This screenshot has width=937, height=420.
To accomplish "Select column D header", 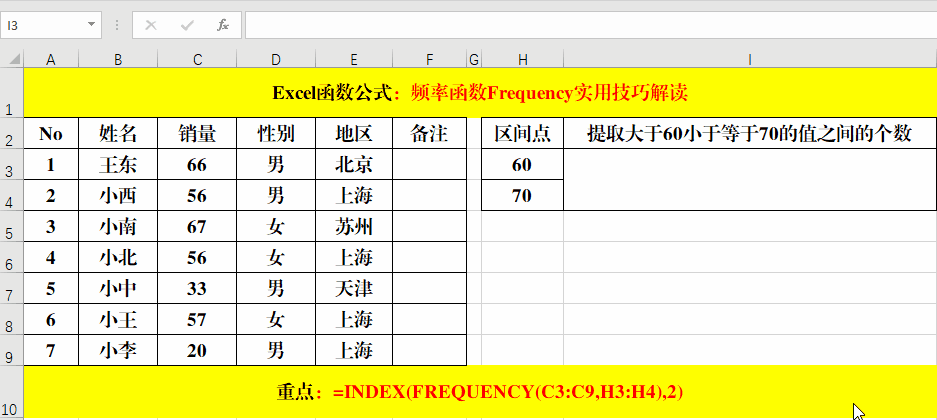I will click(276, 59).
